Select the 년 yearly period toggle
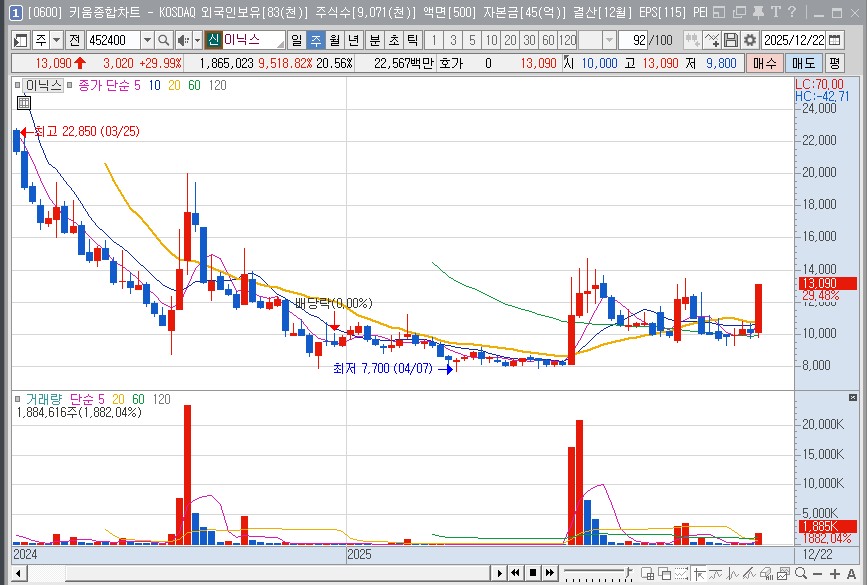This screenshot has height=585, width=867. click(354, 40)
